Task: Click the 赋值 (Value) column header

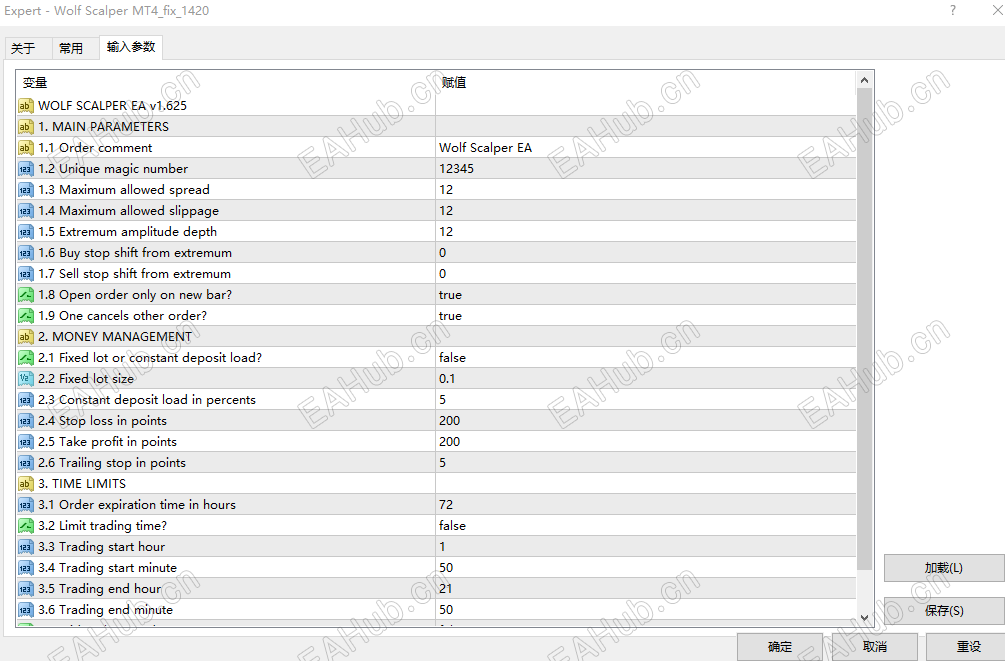Action: click(454, 83)
